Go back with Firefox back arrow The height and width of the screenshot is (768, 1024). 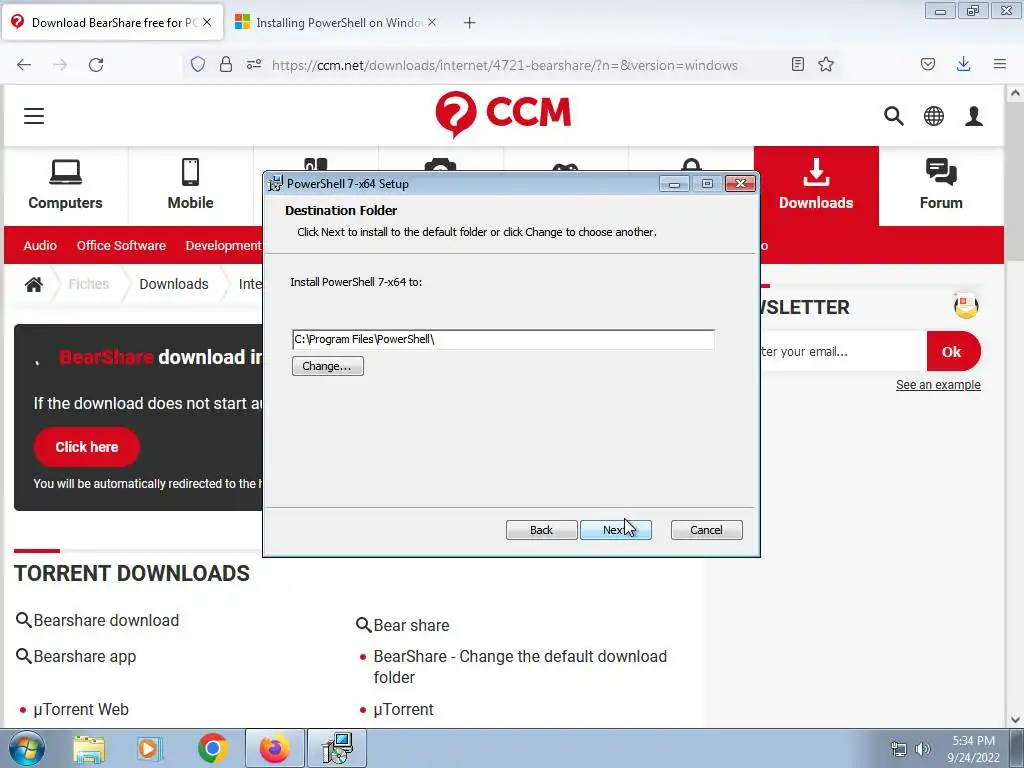click(x=24, y=65)
